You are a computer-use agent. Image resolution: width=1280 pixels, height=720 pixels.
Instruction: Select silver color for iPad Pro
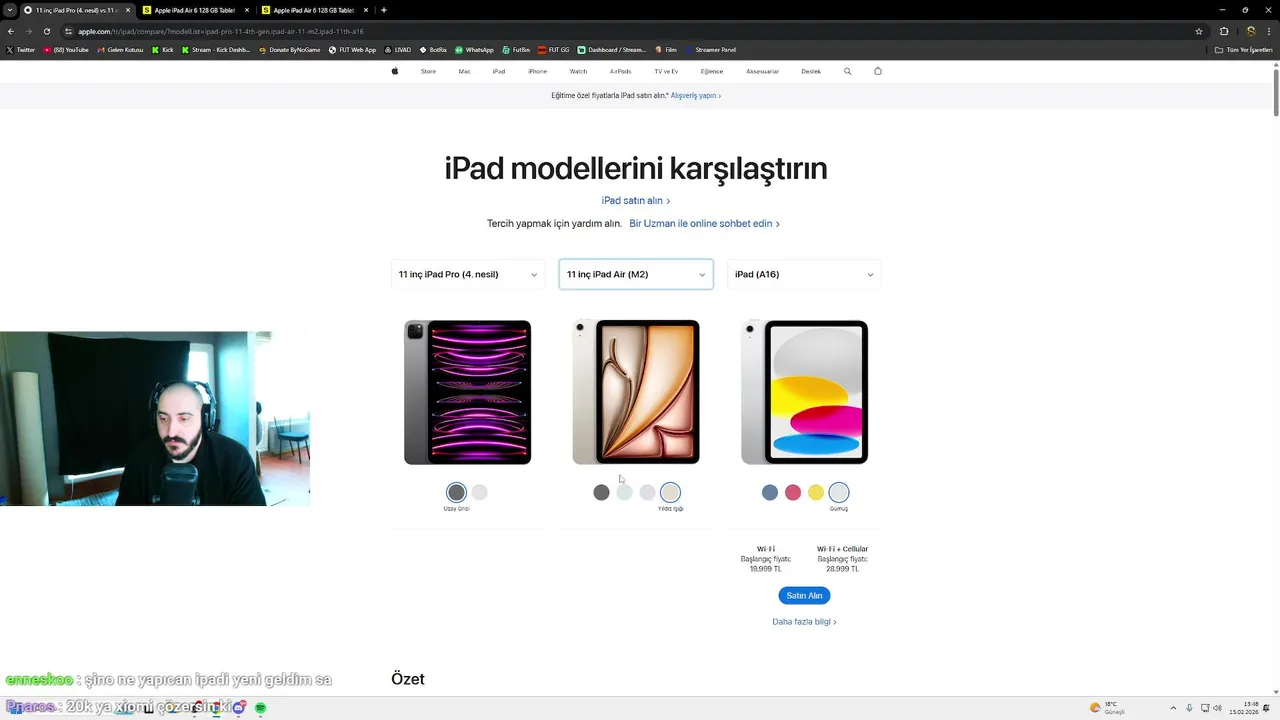(x=479, y=492)
